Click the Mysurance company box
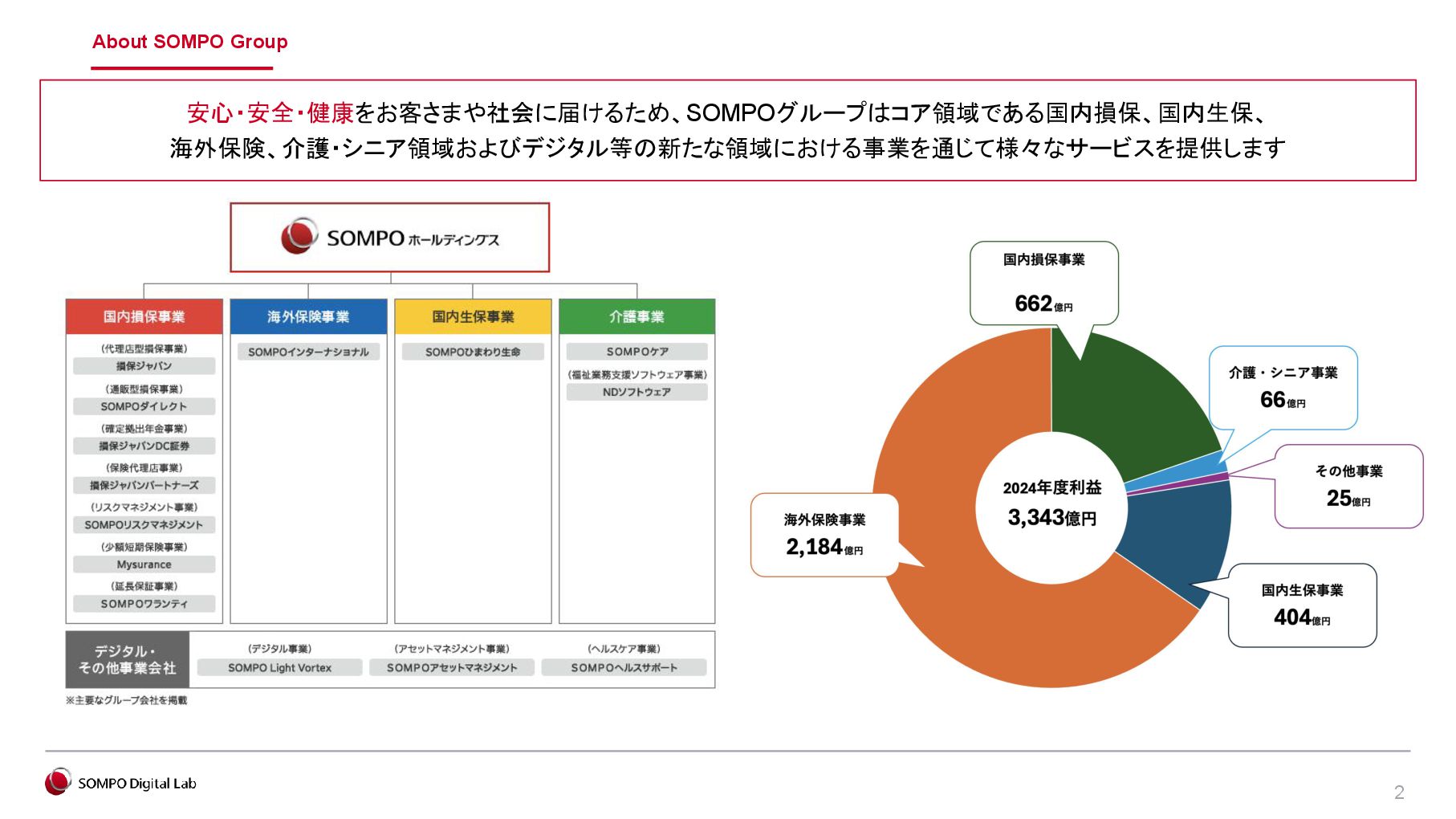The height and width of the screenshot is (819, 1456). (x=144, y=564)
